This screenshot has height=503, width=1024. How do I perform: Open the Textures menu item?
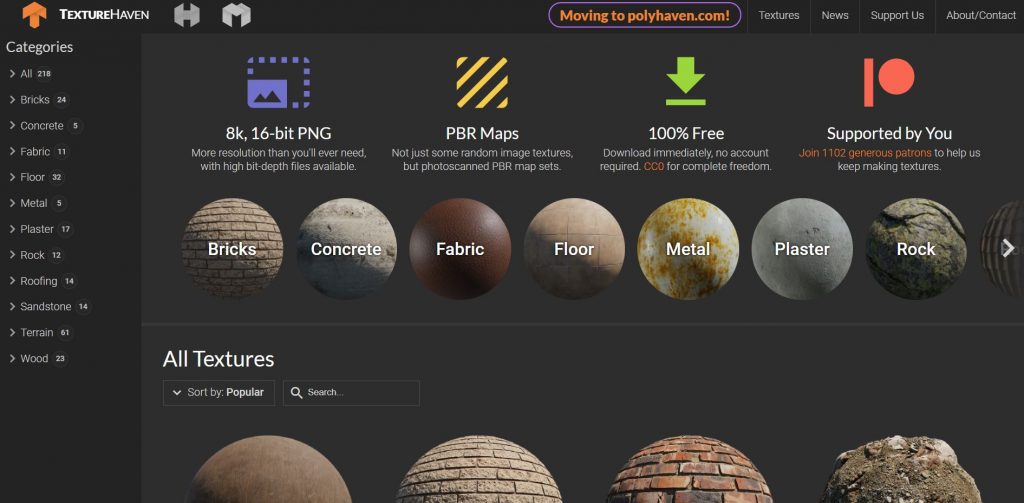click(x=778, y=16)
